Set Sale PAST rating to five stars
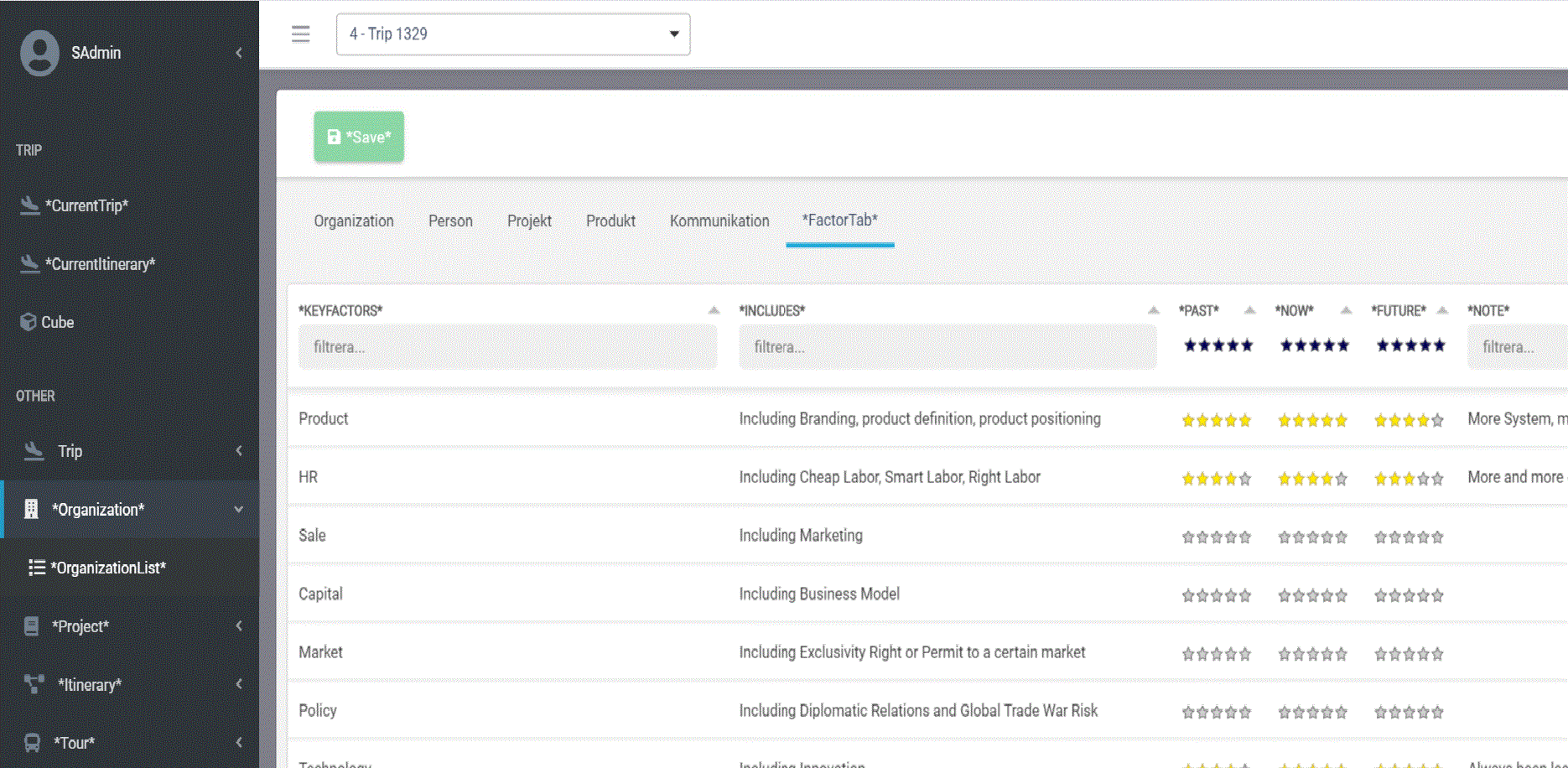This screenshot has width=1568, height=768. tap(1245, 537)
